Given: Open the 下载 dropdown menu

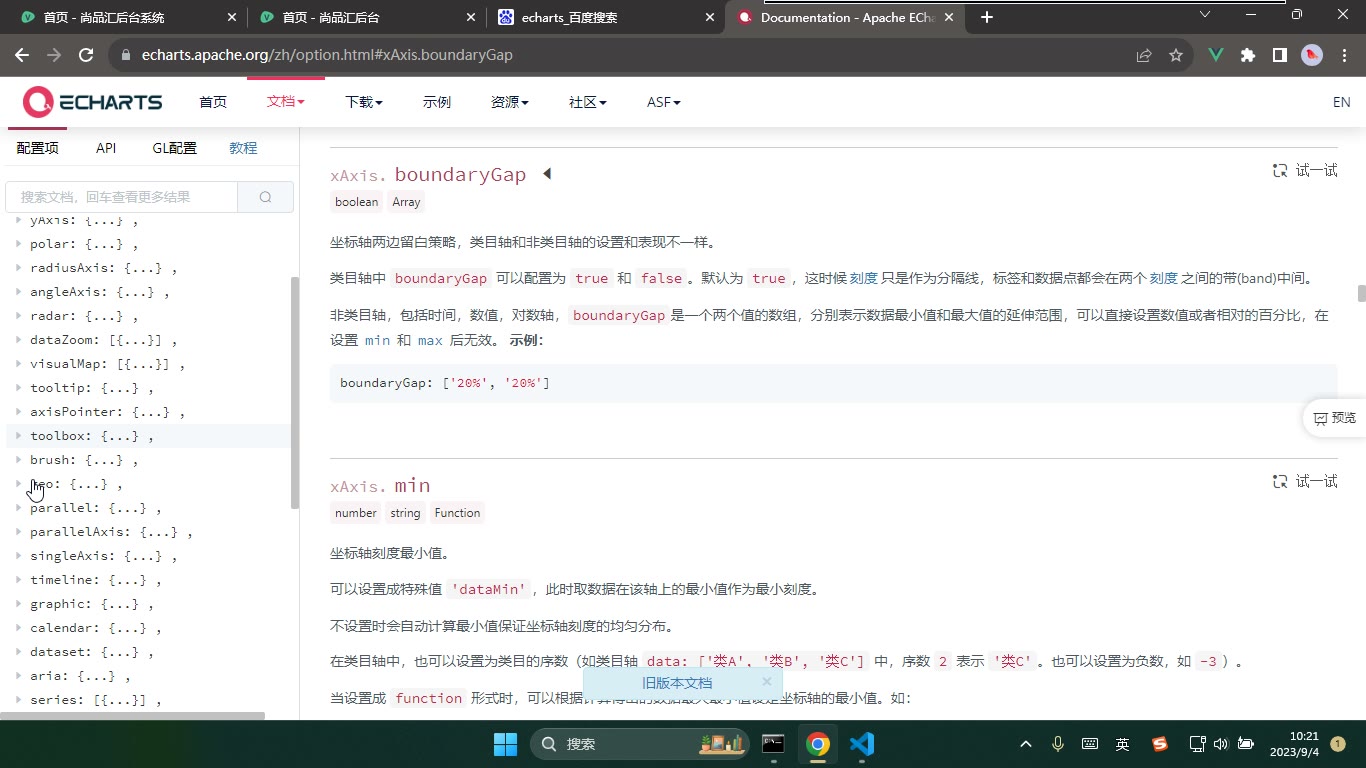Looking at the screenshot, I should [x=364, y=102].
